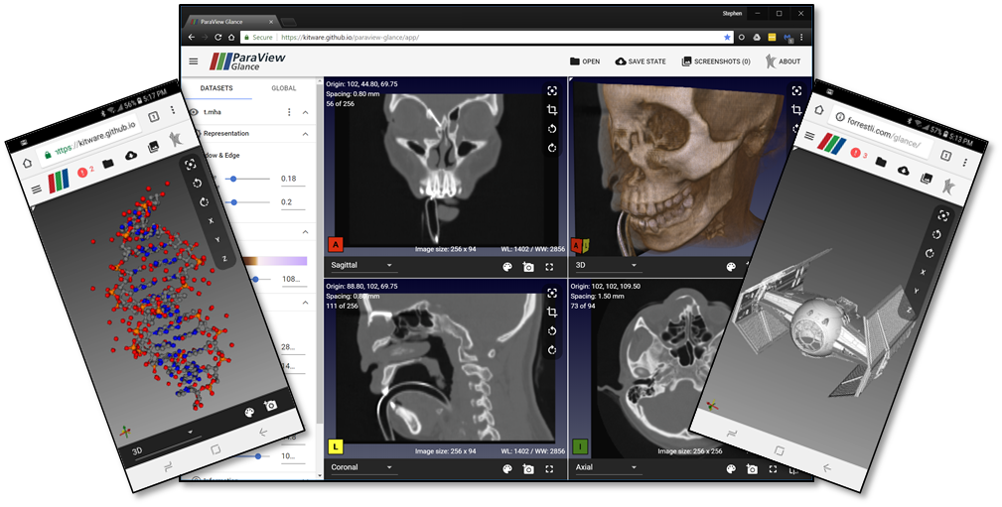1002x507 pixels.
Task: Collapse the t.mha dataset panel
Action: 305,113
